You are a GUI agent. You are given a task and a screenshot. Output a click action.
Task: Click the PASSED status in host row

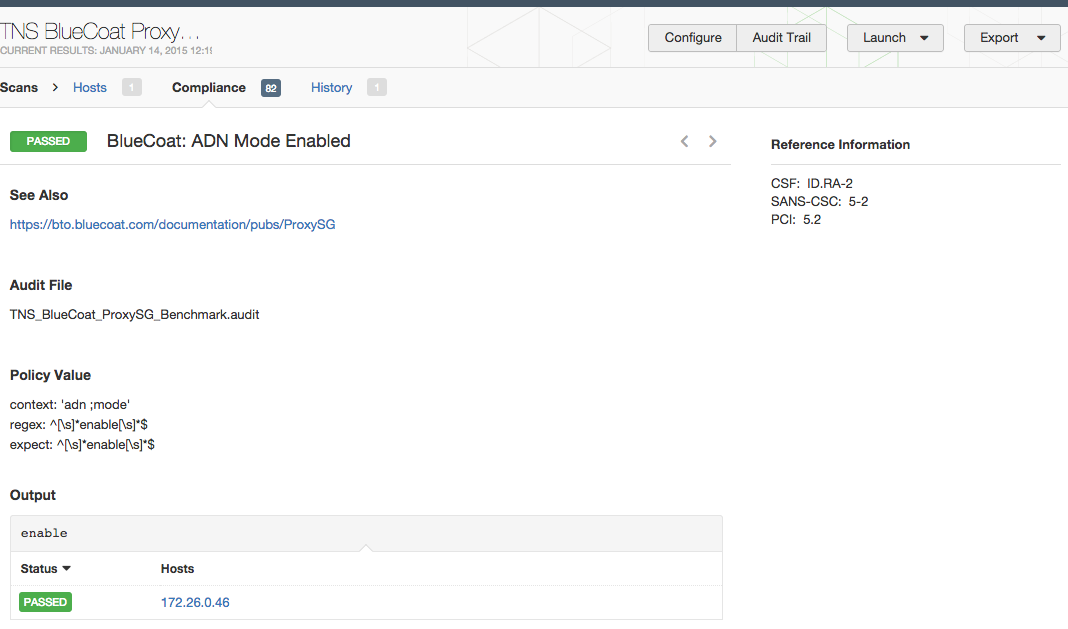(x=45, y=602)
